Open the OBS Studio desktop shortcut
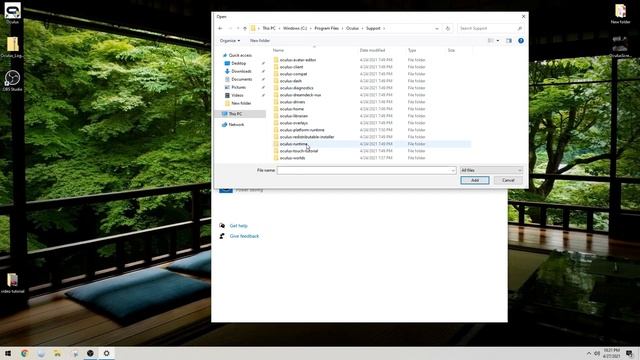The height and width of the screenshot is (360, 640). tap(12, 80)
